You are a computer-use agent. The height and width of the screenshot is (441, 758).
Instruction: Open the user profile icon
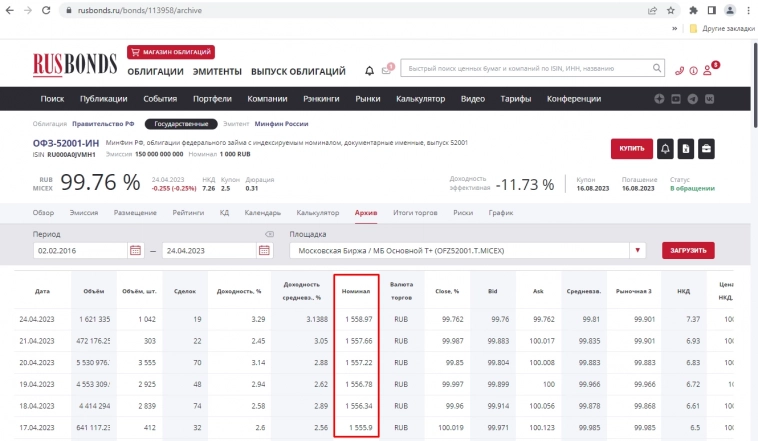(708, 71)
